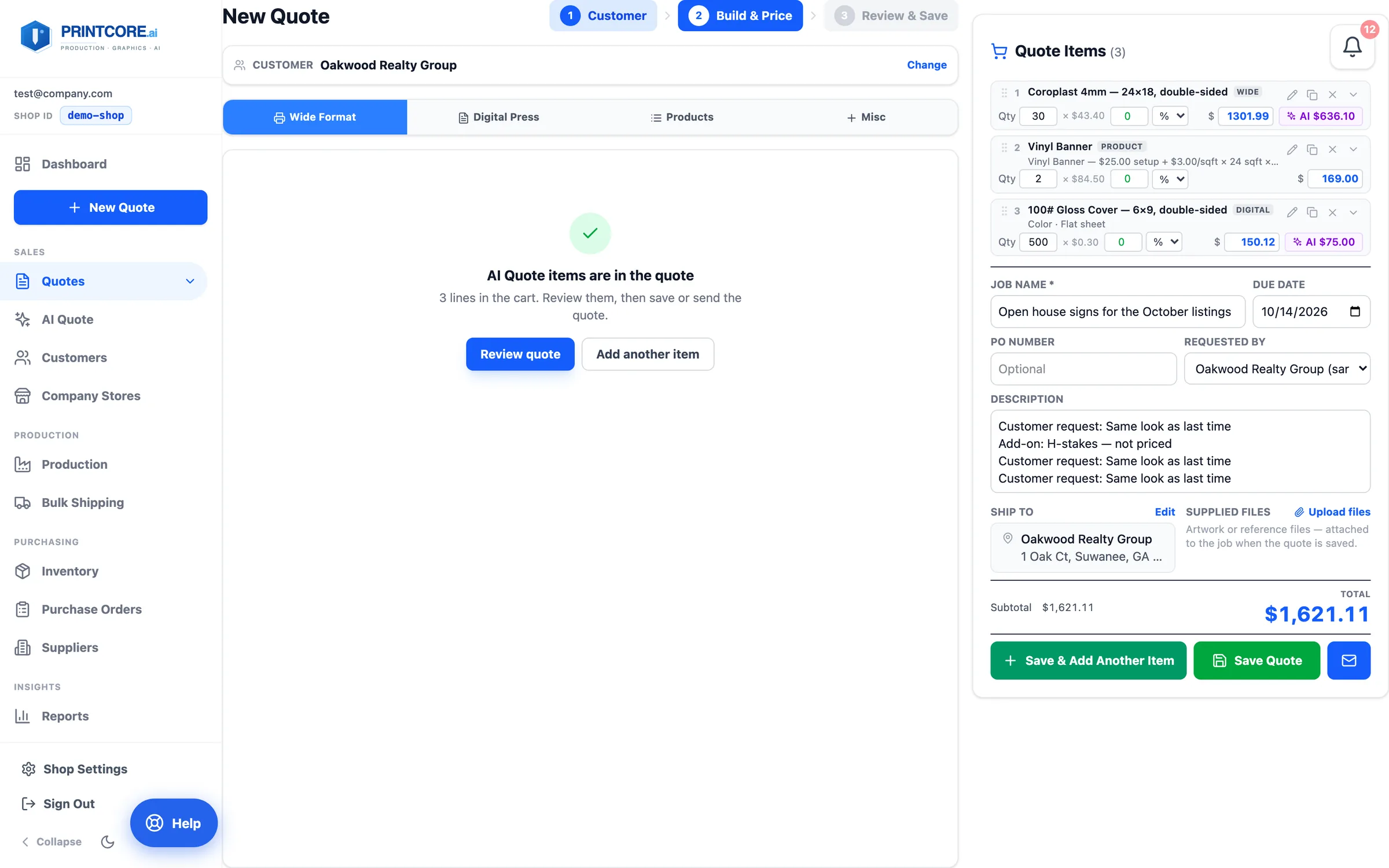Remove the 100# Gloss Cover item

pyautogui.click(x=1332, y=212)
